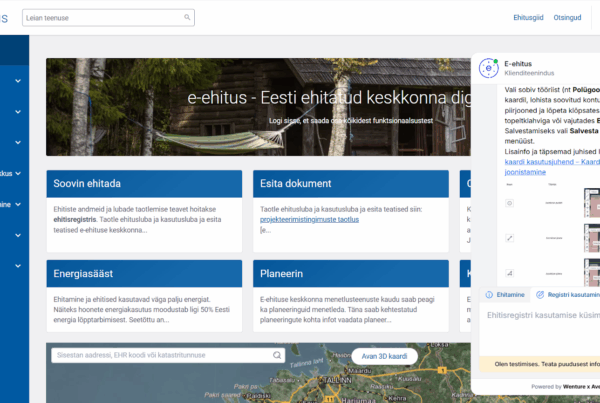Switch to the Ehitamine chat tab
The image size is (600, 403).
coord(505,295)
